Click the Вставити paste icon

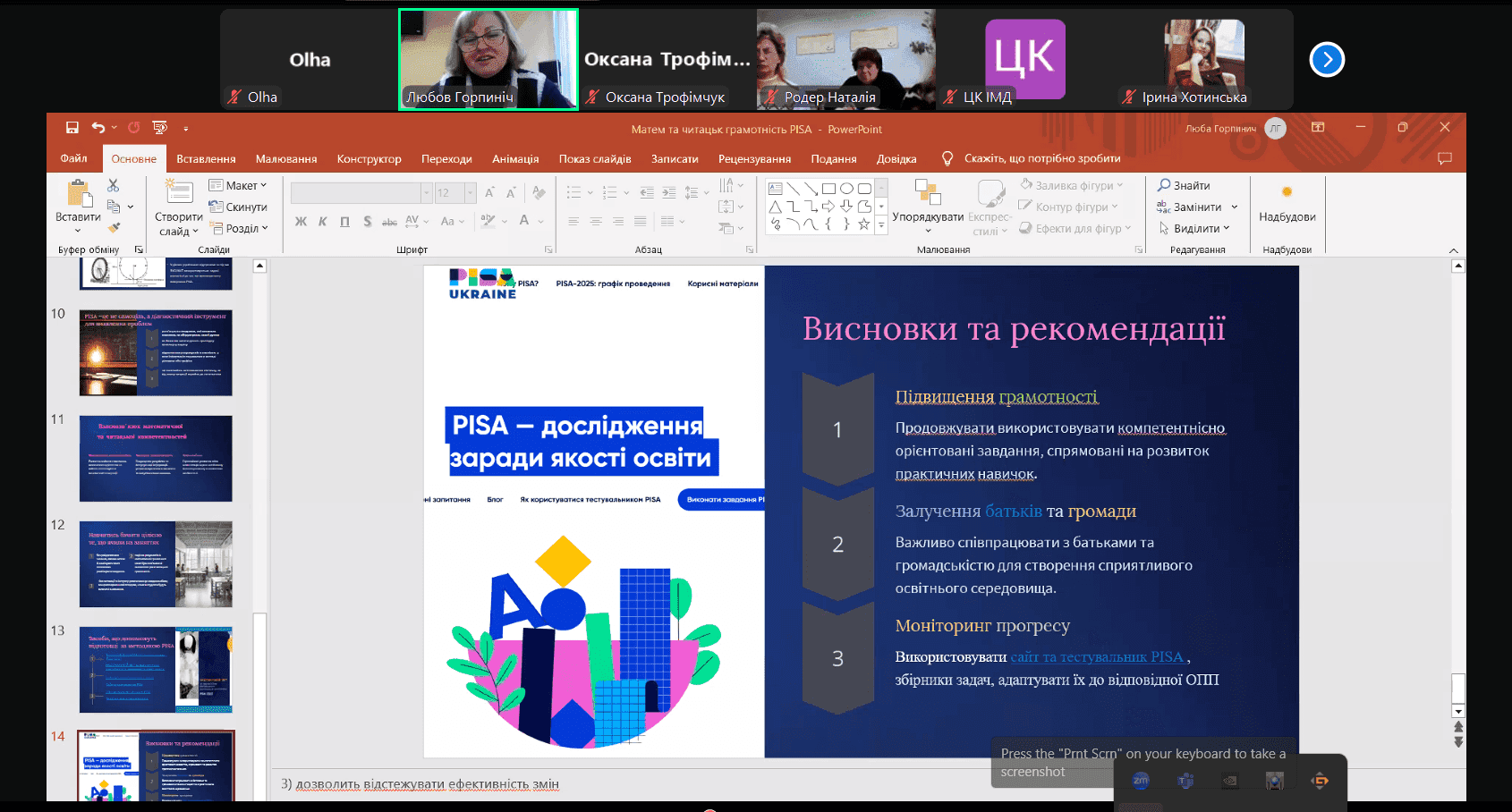[78, 194]
